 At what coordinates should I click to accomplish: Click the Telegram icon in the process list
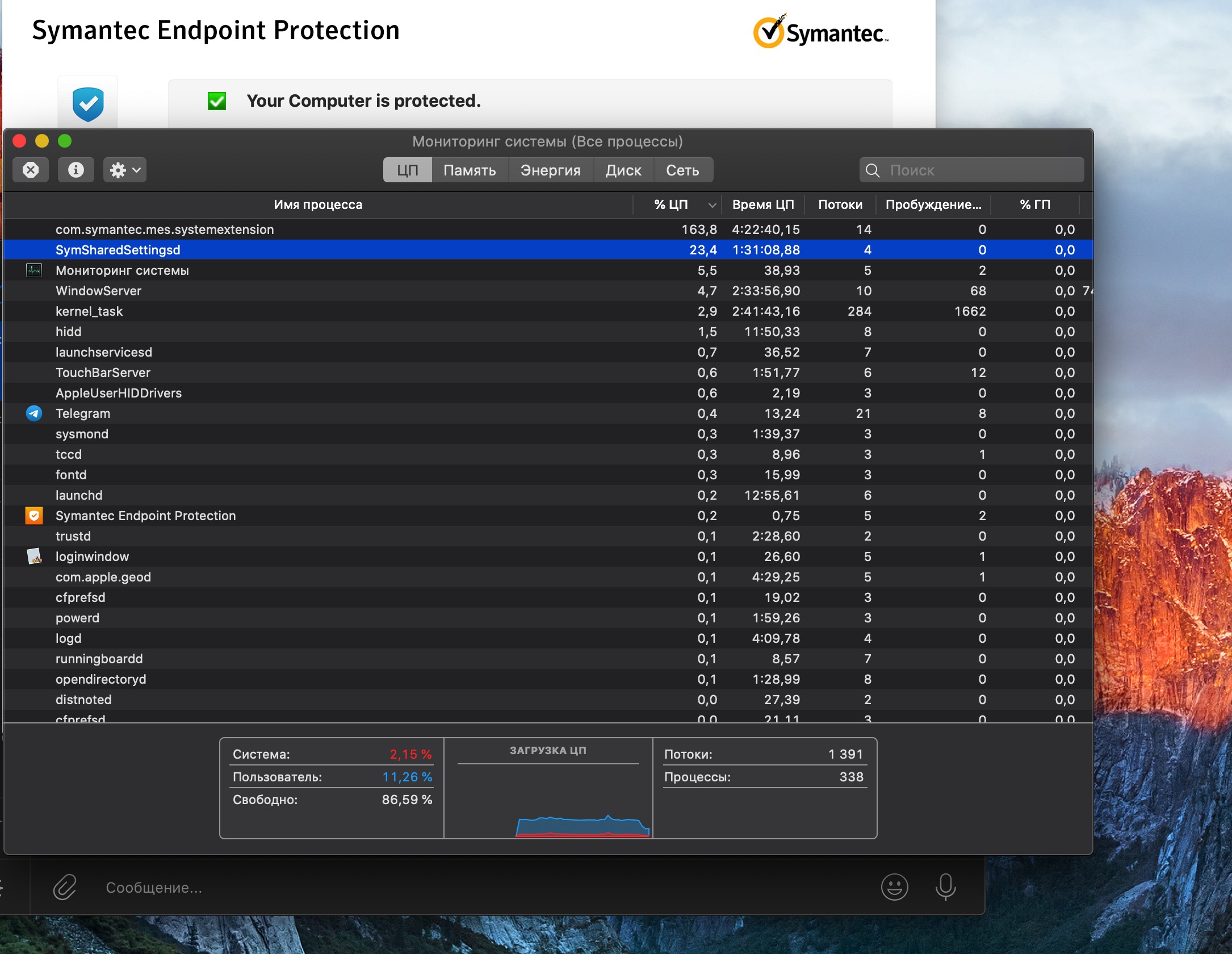click(x=34, y=413)
